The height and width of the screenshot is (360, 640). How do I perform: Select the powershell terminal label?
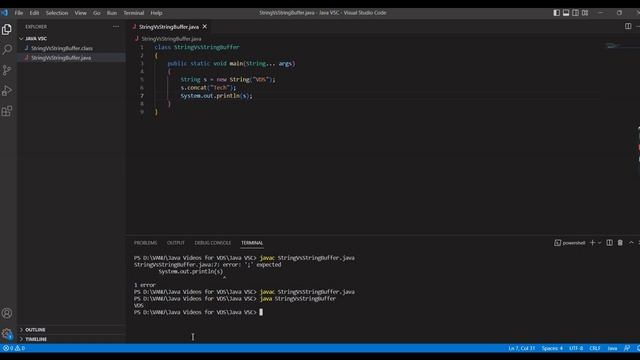click(570, 243)
